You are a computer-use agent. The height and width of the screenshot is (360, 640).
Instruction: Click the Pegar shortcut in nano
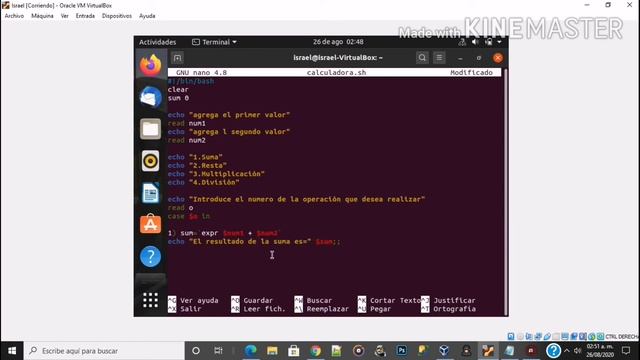(374, 309)
